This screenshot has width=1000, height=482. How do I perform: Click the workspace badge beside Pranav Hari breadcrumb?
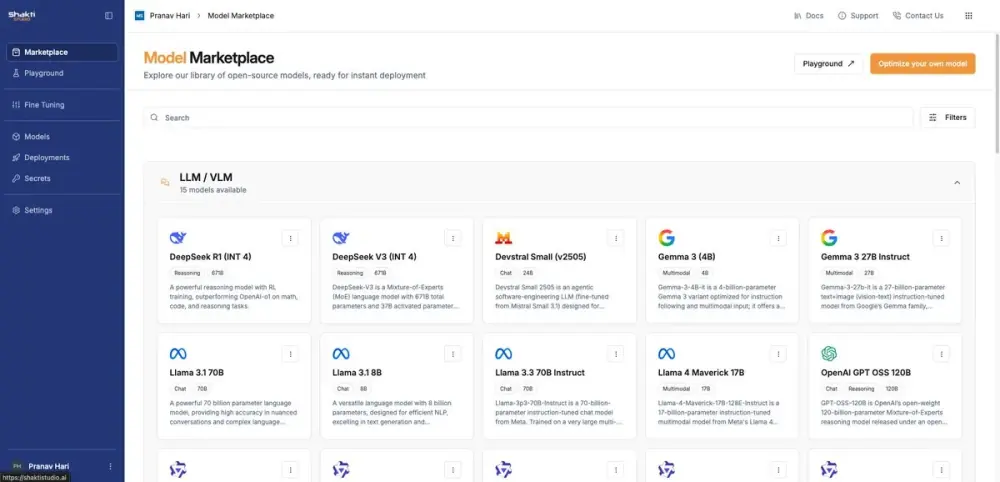point(140,16)
